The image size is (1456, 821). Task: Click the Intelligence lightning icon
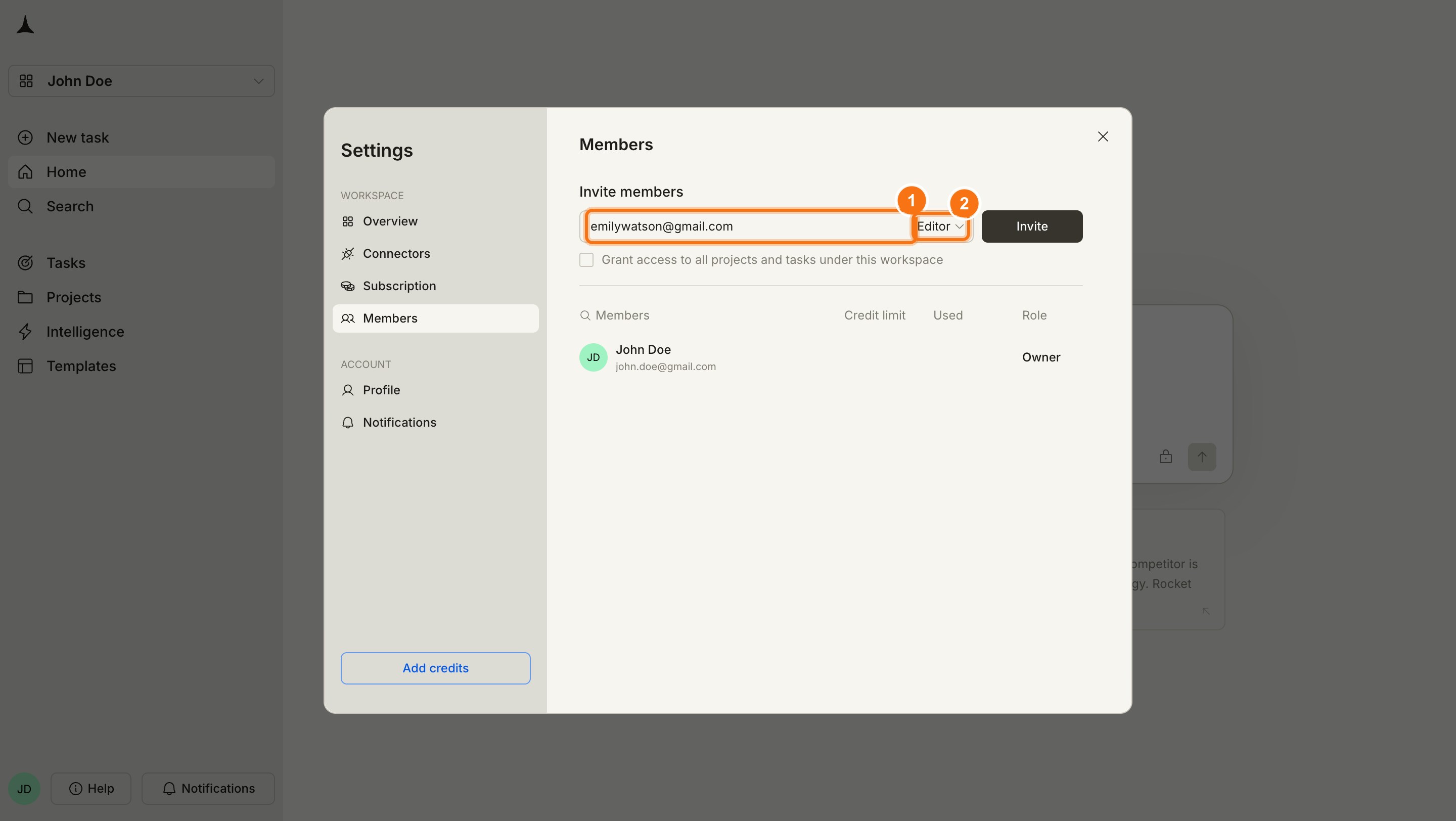click(25, 332)
